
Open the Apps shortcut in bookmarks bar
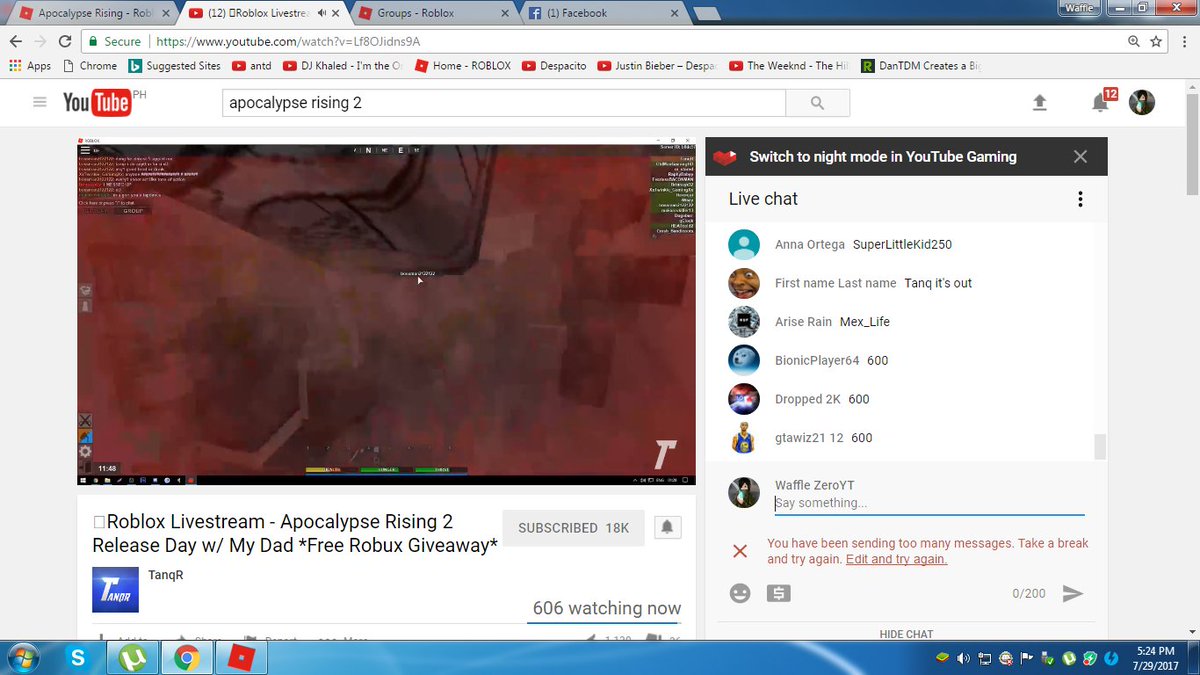point(30,66)
